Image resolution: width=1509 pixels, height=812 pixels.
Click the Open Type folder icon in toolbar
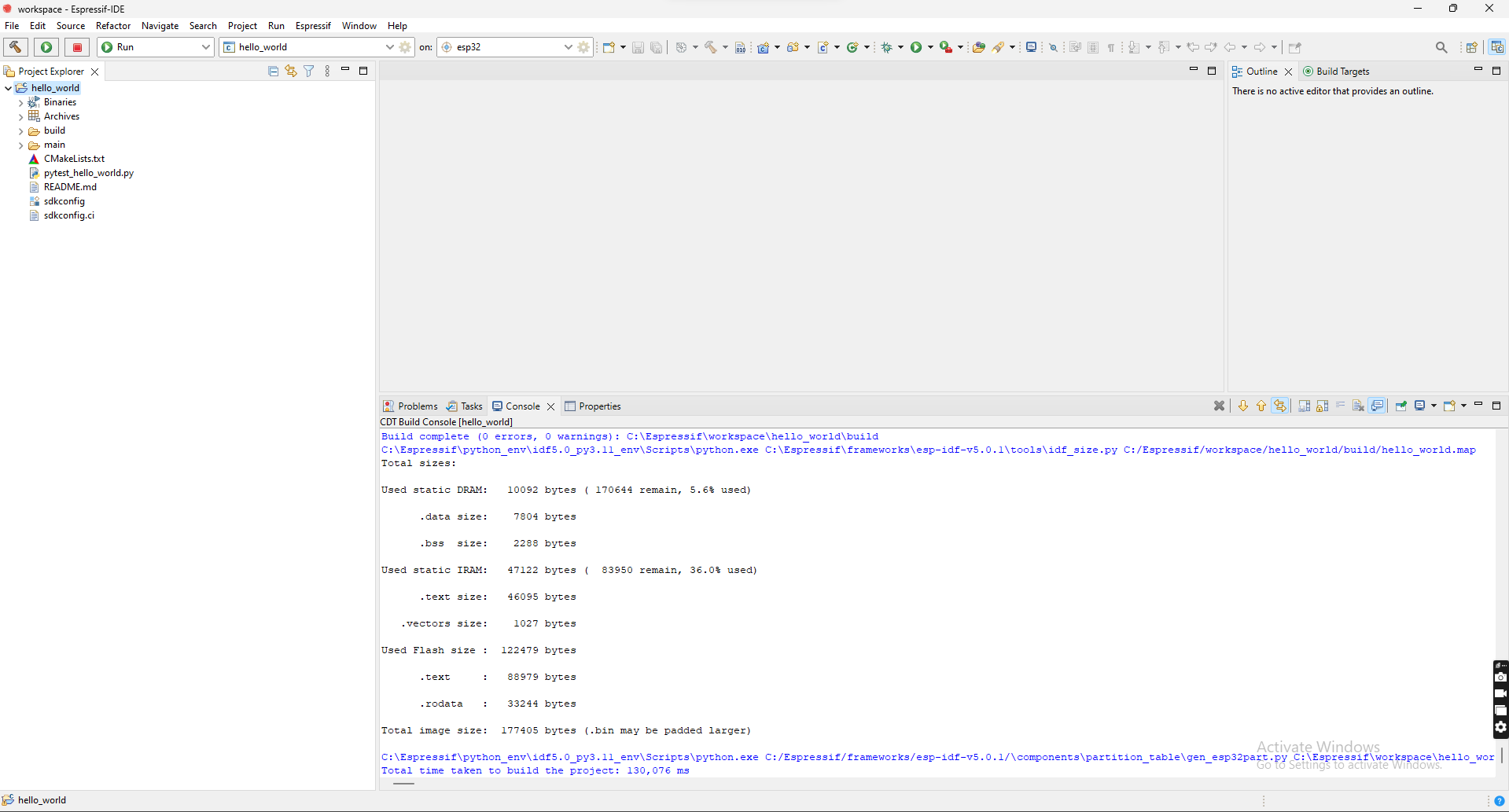(978, 47)
